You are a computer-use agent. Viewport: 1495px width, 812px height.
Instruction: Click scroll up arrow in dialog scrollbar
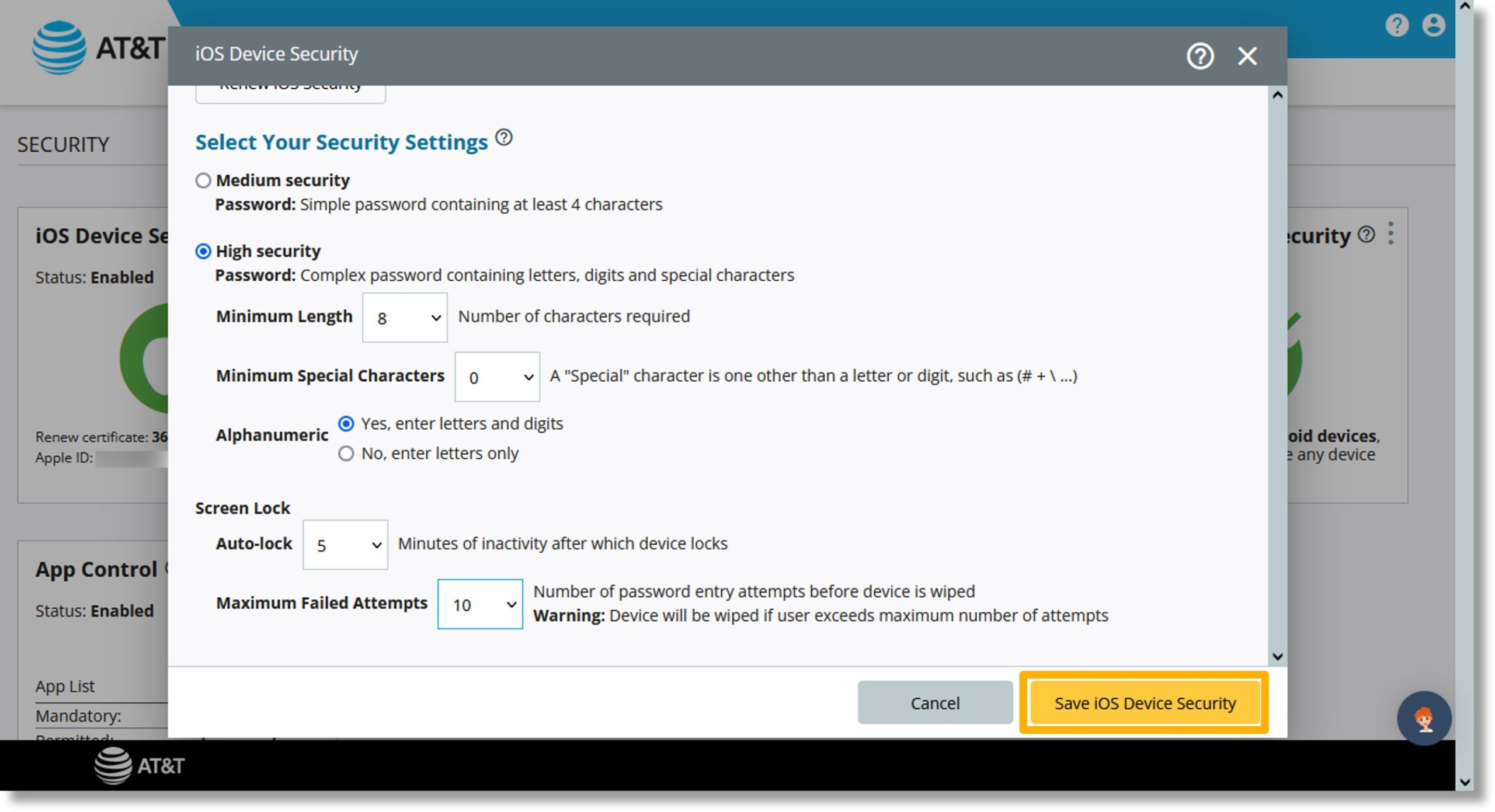(x=1278, y=95)
